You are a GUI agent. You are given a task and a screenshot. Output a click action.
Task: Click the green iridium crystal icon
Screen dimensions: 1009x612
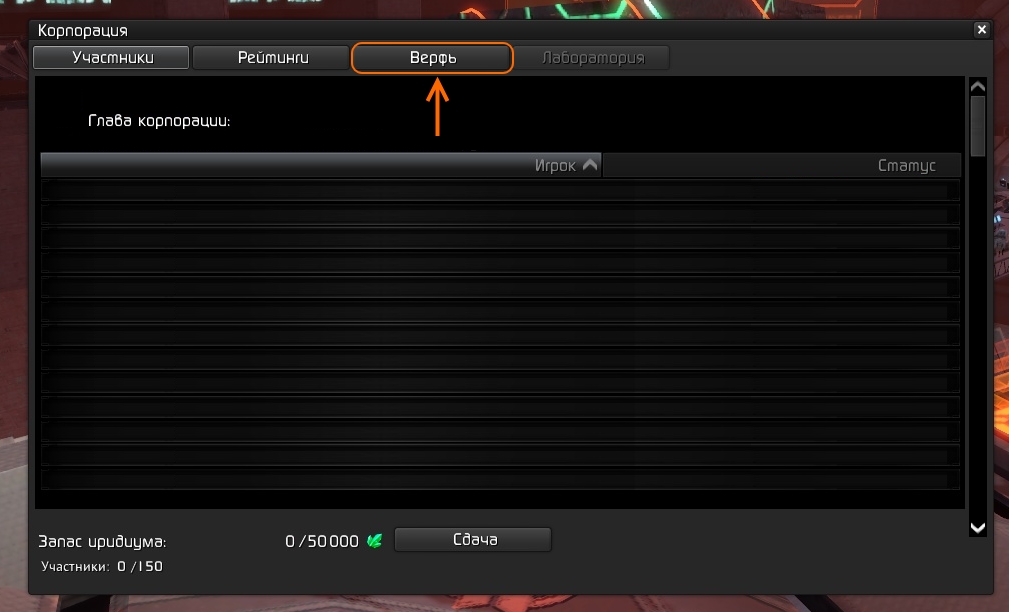375,541
